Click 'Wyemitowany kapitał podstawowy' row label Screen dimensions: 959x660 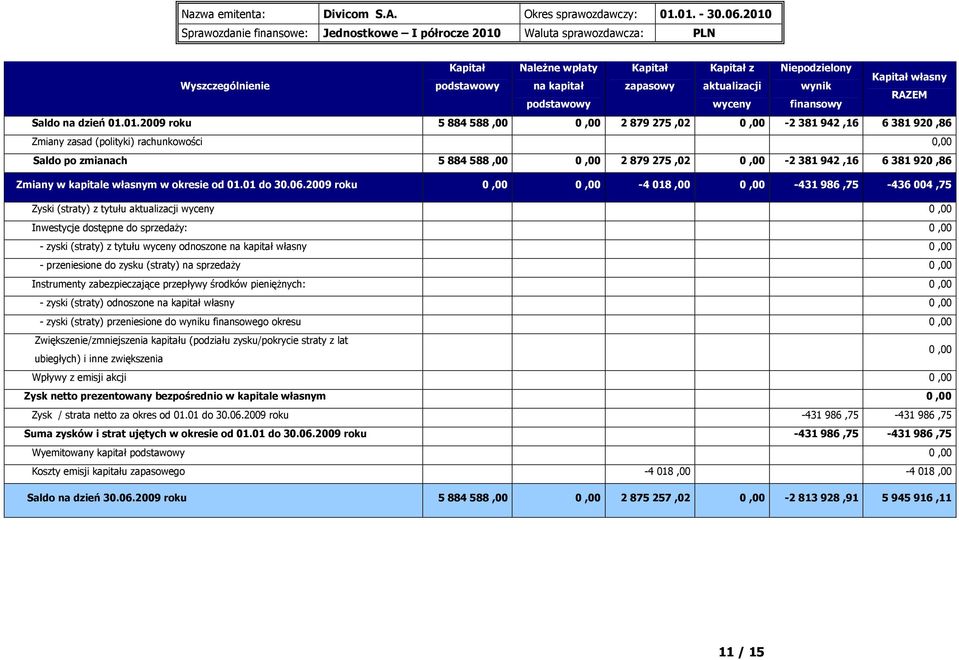coord(108,453)
